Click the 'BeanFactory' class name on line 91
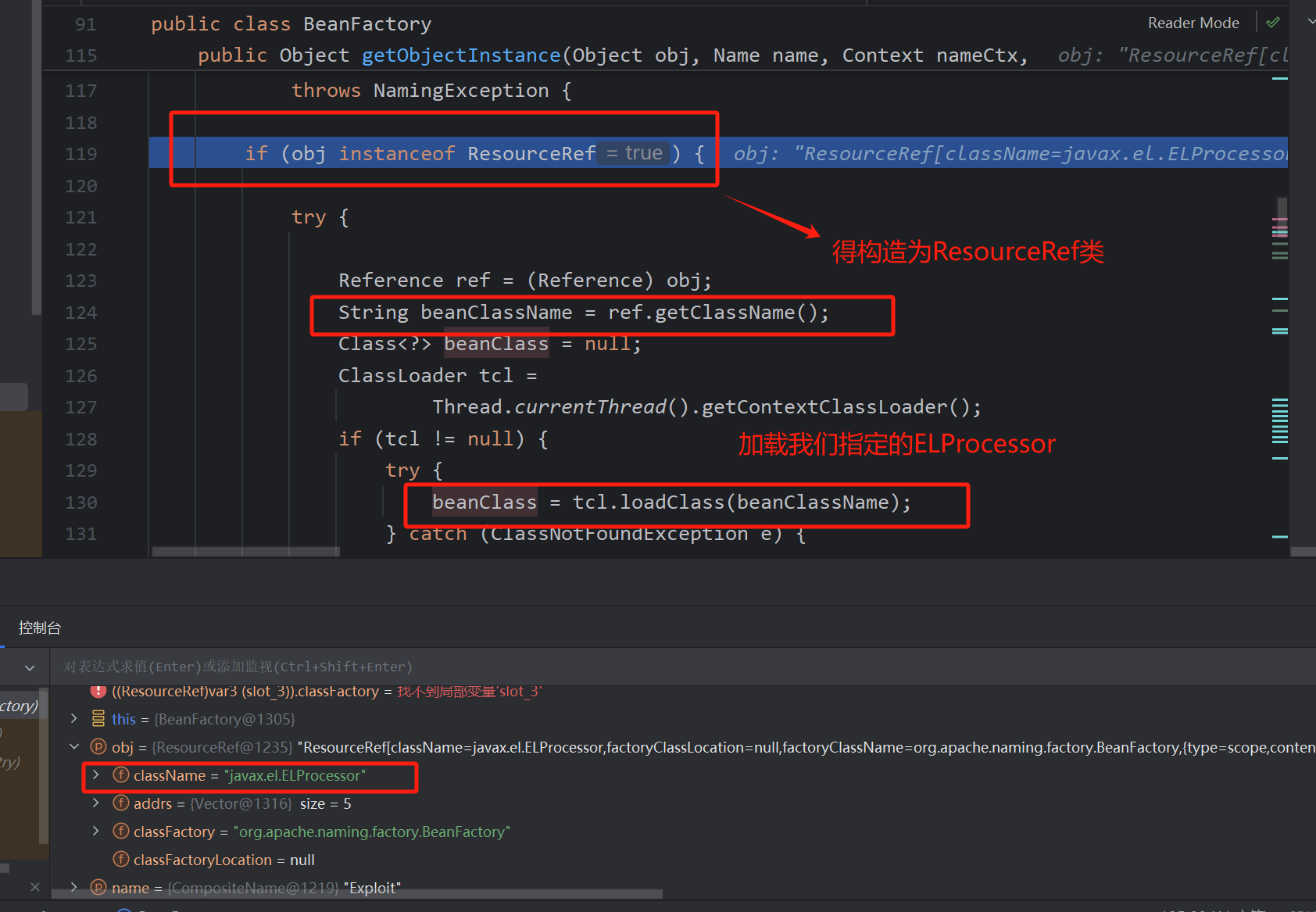 click(x=367, y=24)
